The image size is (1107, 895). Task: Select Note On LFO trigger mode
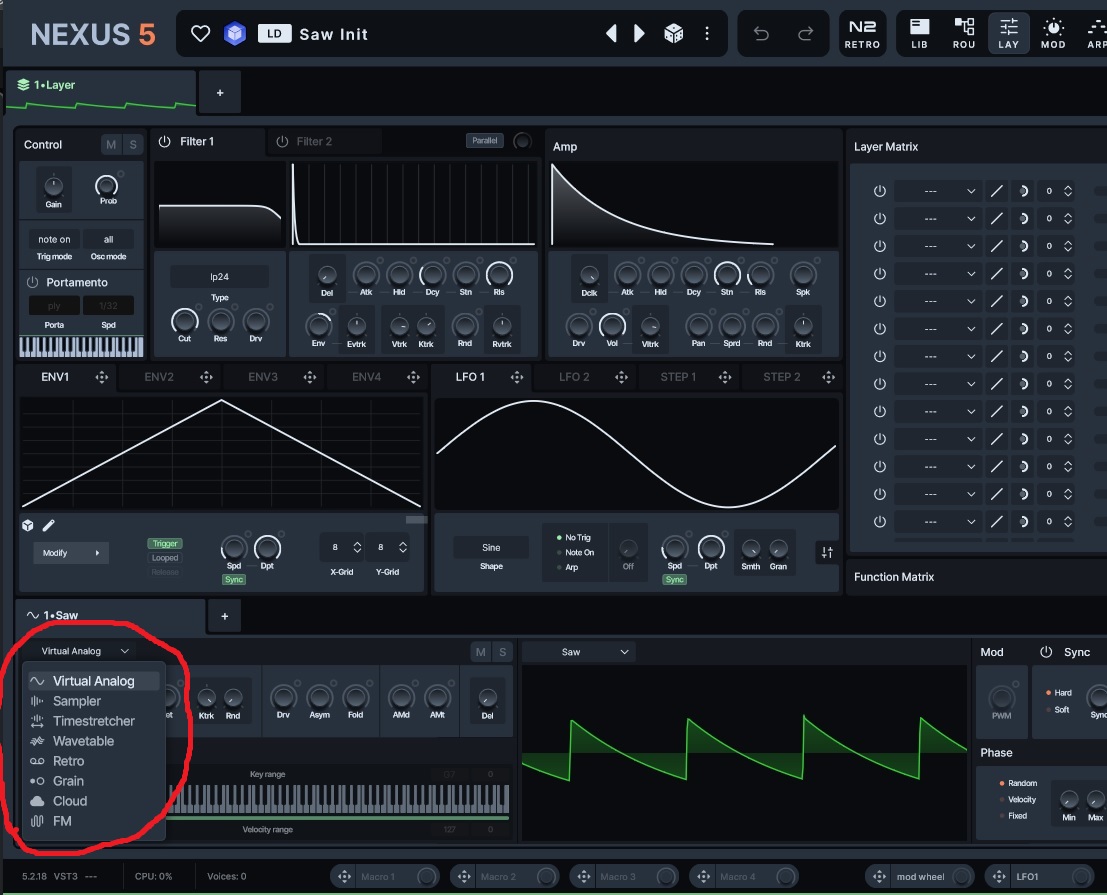click(x=575, y=553)
